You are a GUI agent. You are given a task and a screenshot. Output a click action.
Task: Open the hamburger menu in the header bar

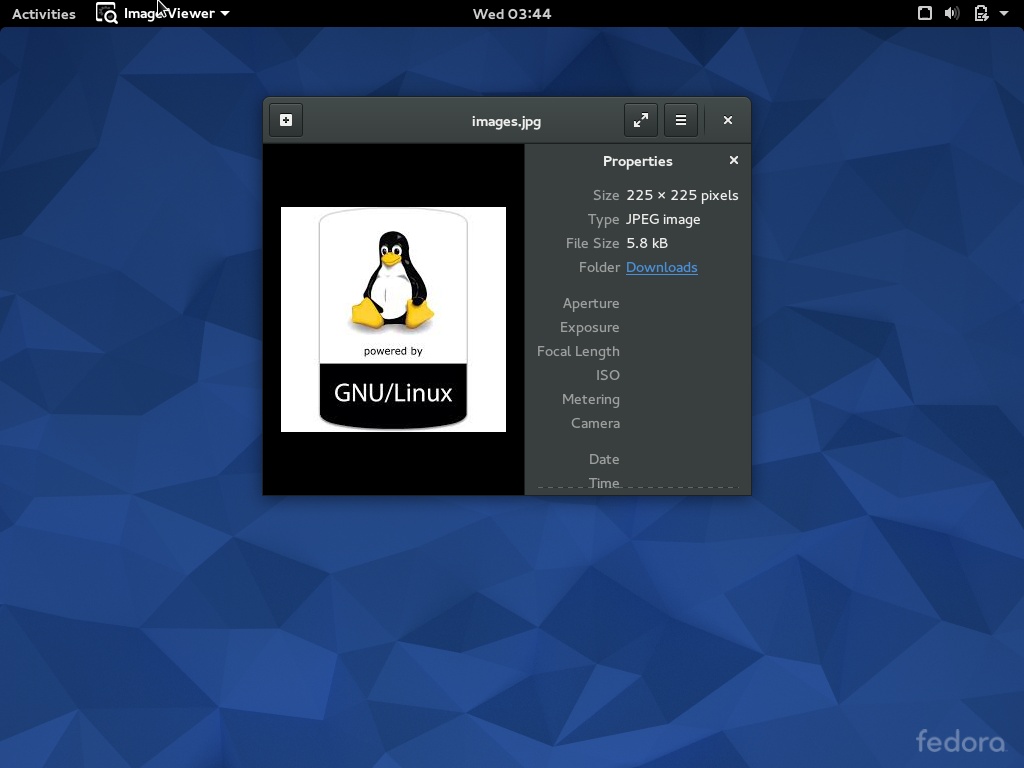(x=681, y=120)
